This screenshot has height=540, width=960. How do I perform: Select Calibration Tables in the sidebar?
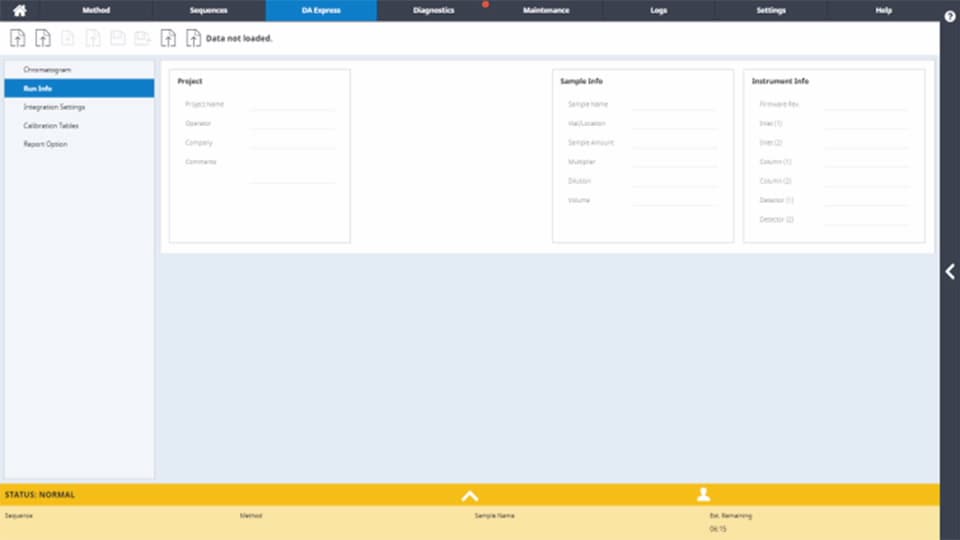click(x=51, y=126)
